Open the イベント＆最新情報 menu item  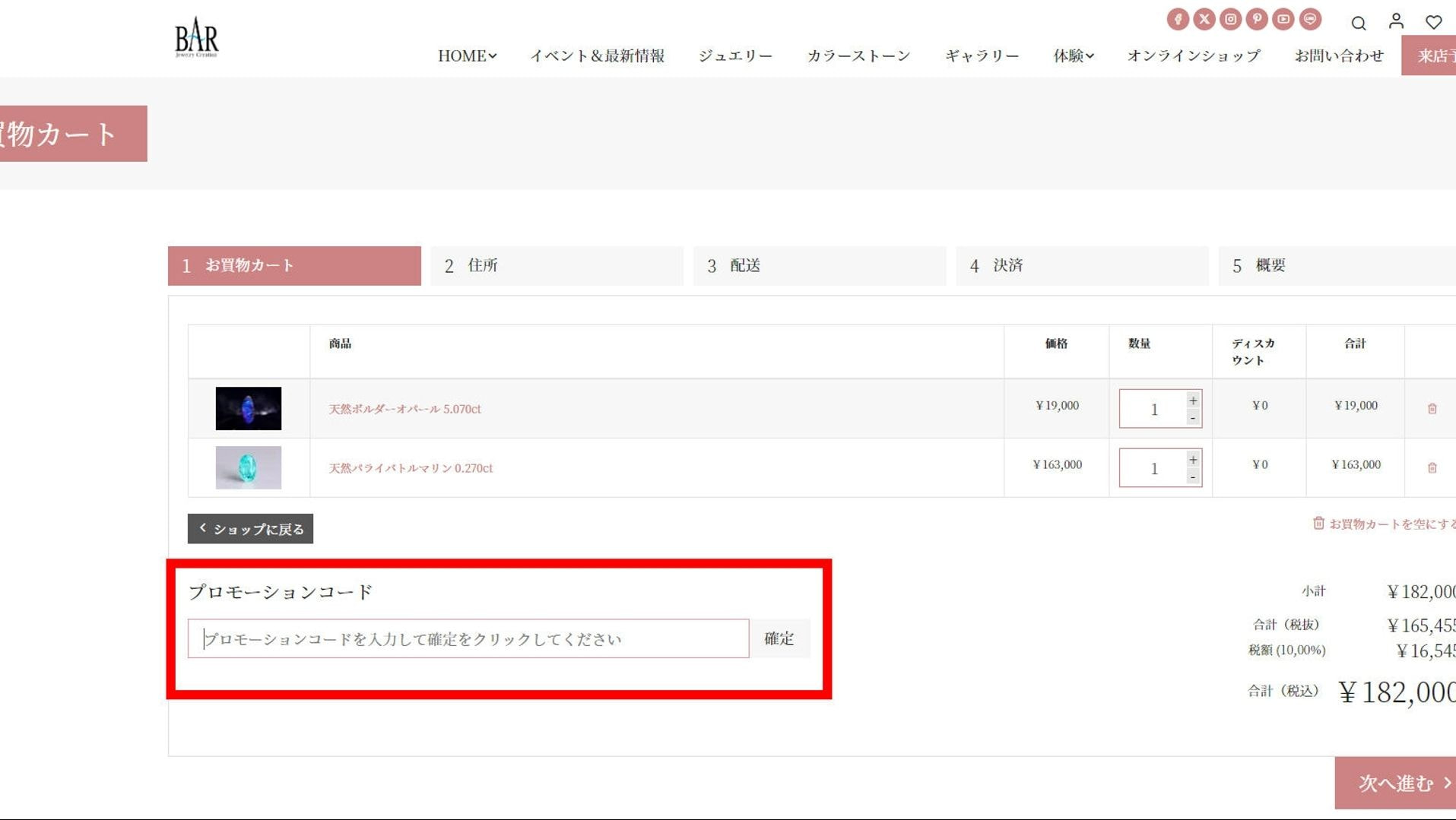pos(597,55)
